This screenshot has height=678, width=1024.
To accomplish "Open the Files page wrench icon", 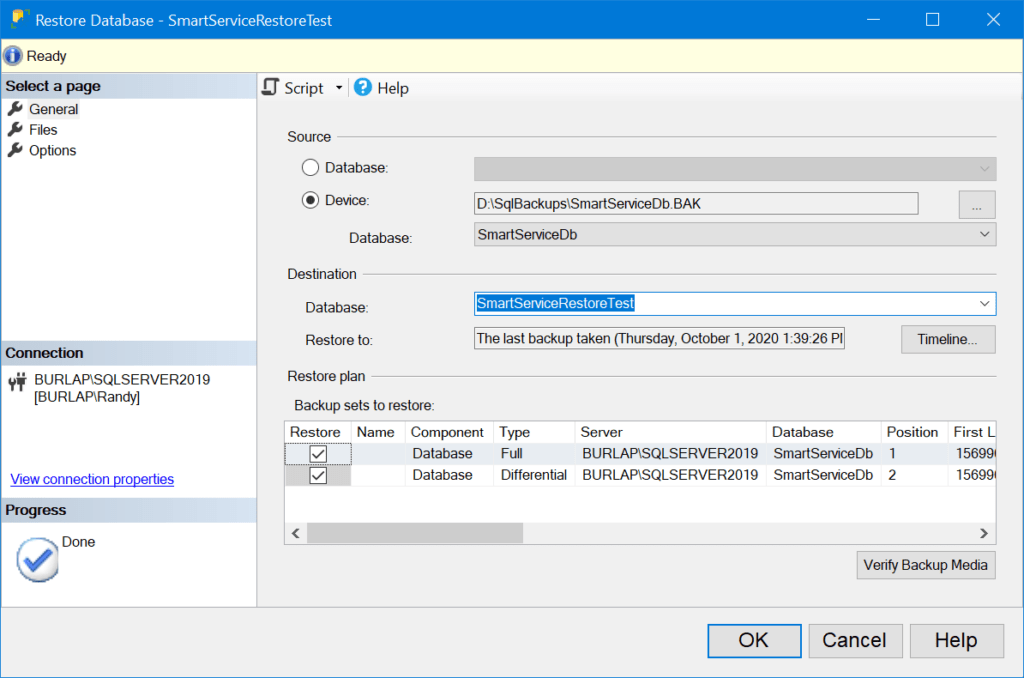I will pos(15,129).
